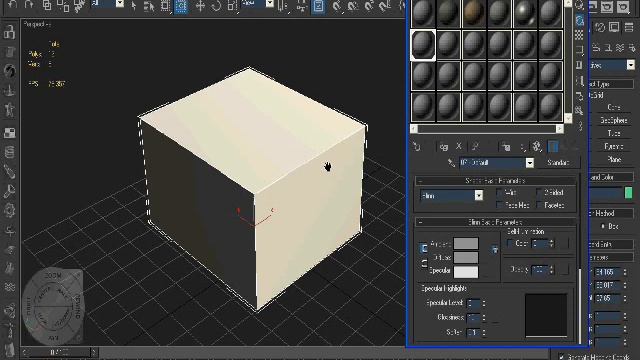This screenshot has width=640, height=360.
Task: Open the selection filter dropdown
Action: (120, 4)
